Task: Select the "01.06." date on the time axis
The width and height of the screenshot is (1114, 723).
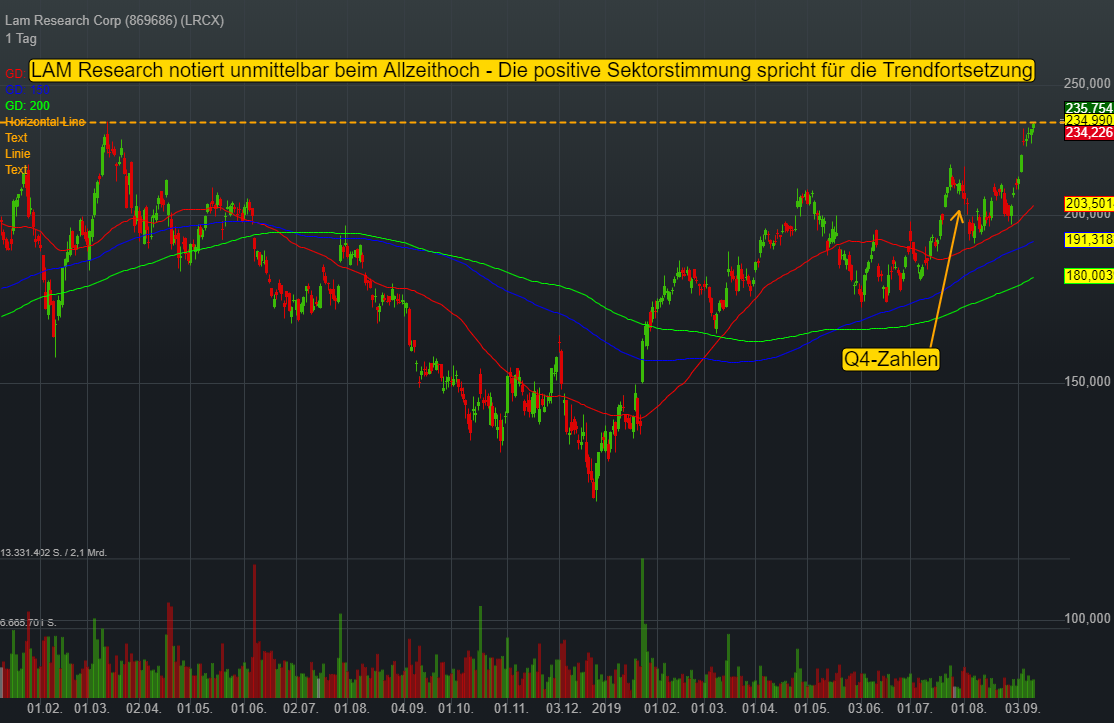Action: [248, 709]
